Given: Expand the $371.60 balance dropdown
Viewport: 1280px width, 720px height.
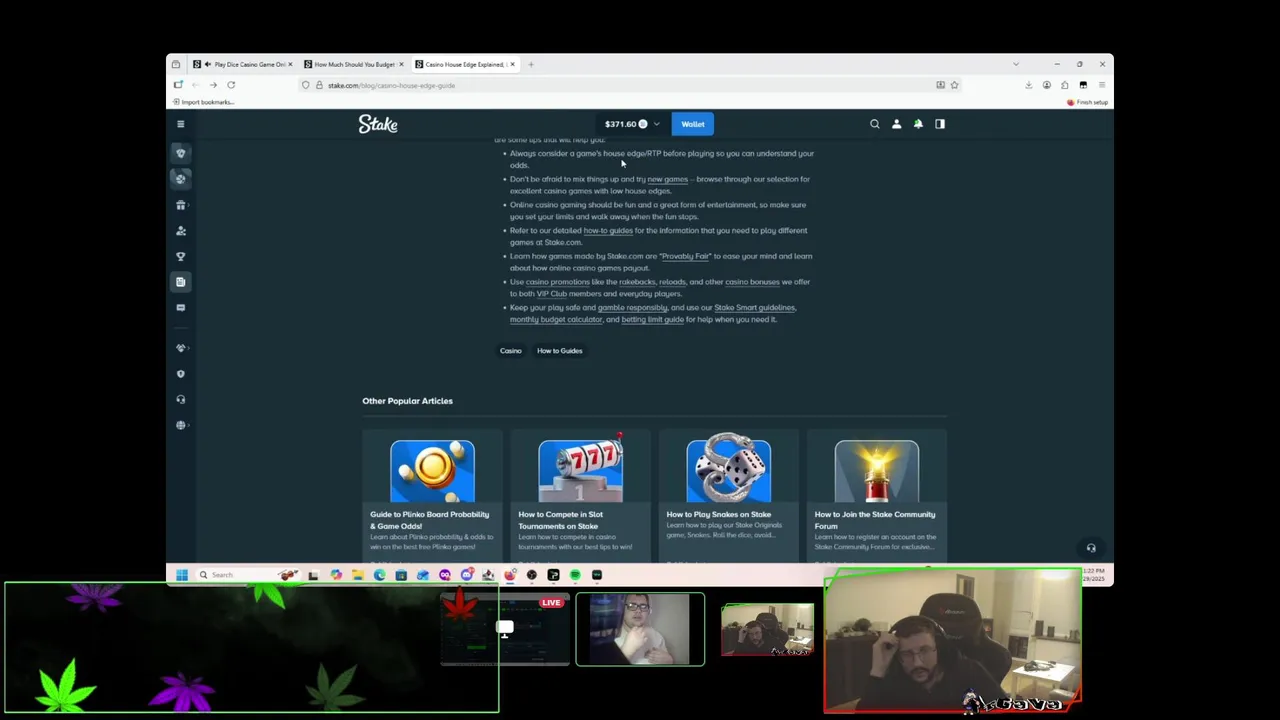Looking at the screenshot, I should pyautogui.click(x=632, y=124).
